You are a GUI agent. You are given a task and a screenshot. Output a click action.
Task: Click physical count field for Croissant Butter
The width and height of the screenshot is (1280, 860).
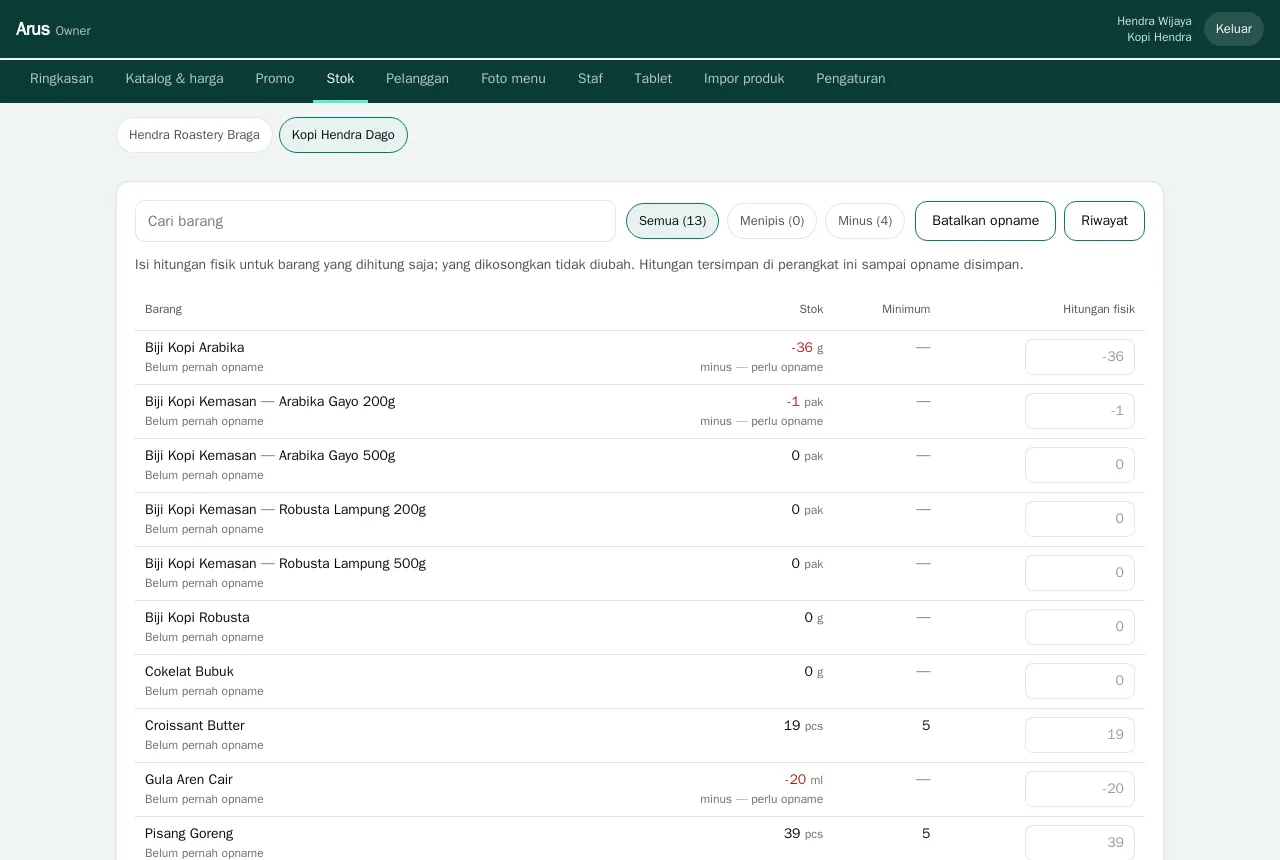(1080, 735)
